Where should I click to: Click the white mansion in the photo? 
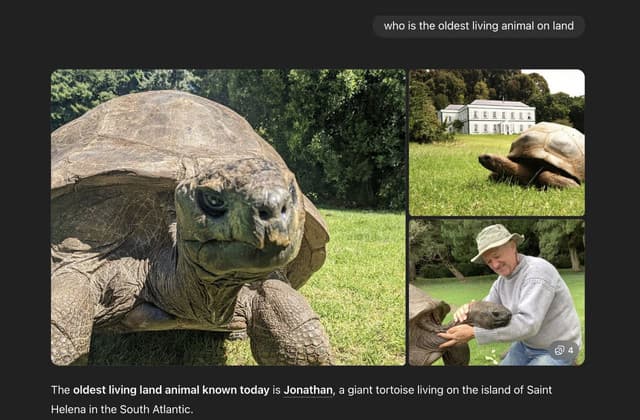click(488, 117)
